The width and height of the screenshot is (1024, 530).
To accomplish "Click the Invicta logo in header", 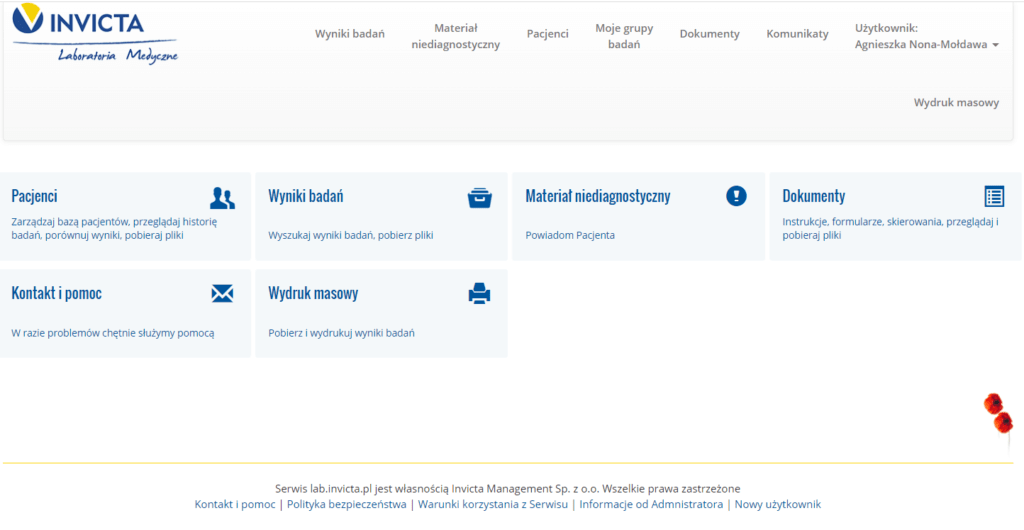I will tap(95, 33).
